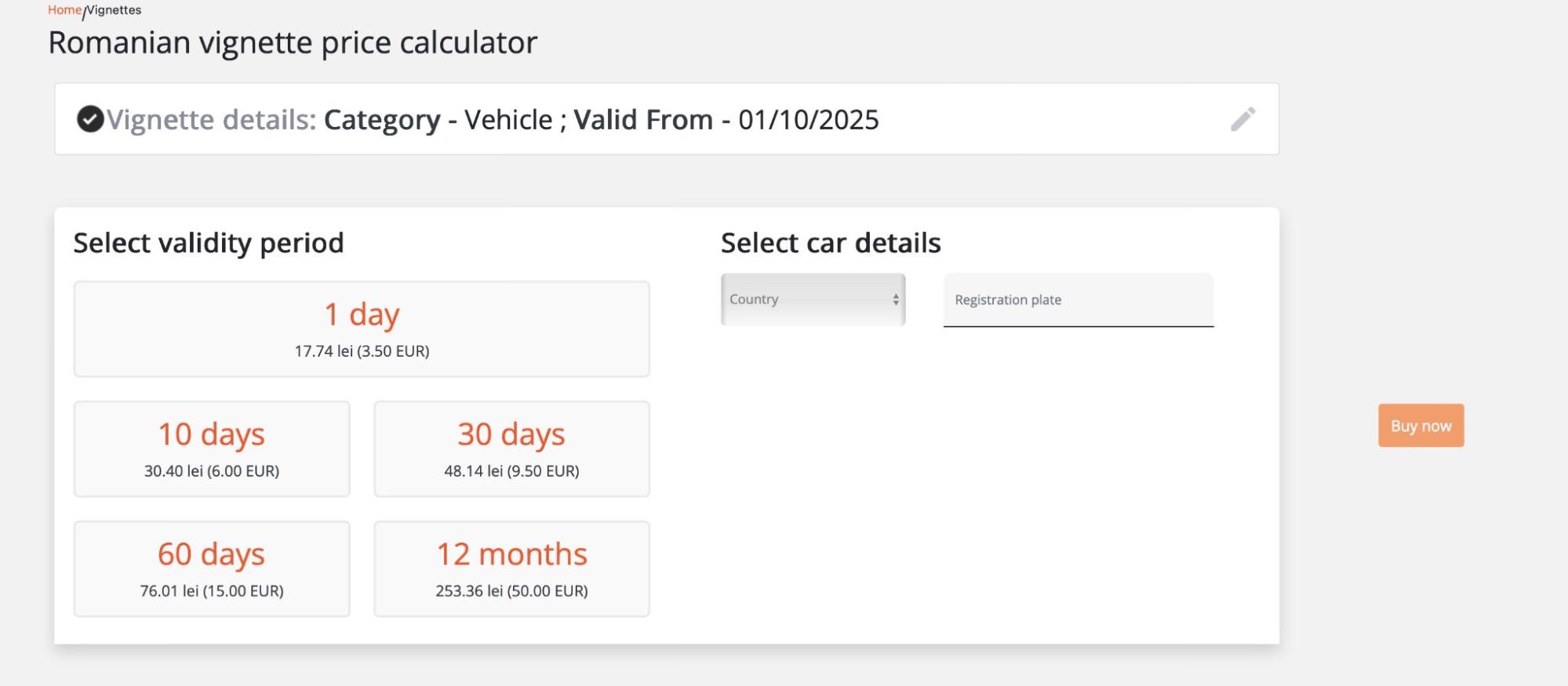The image size is (1568, 686).
Task: Click the black checkmark circle icon
Action: [x=90, y=119]
